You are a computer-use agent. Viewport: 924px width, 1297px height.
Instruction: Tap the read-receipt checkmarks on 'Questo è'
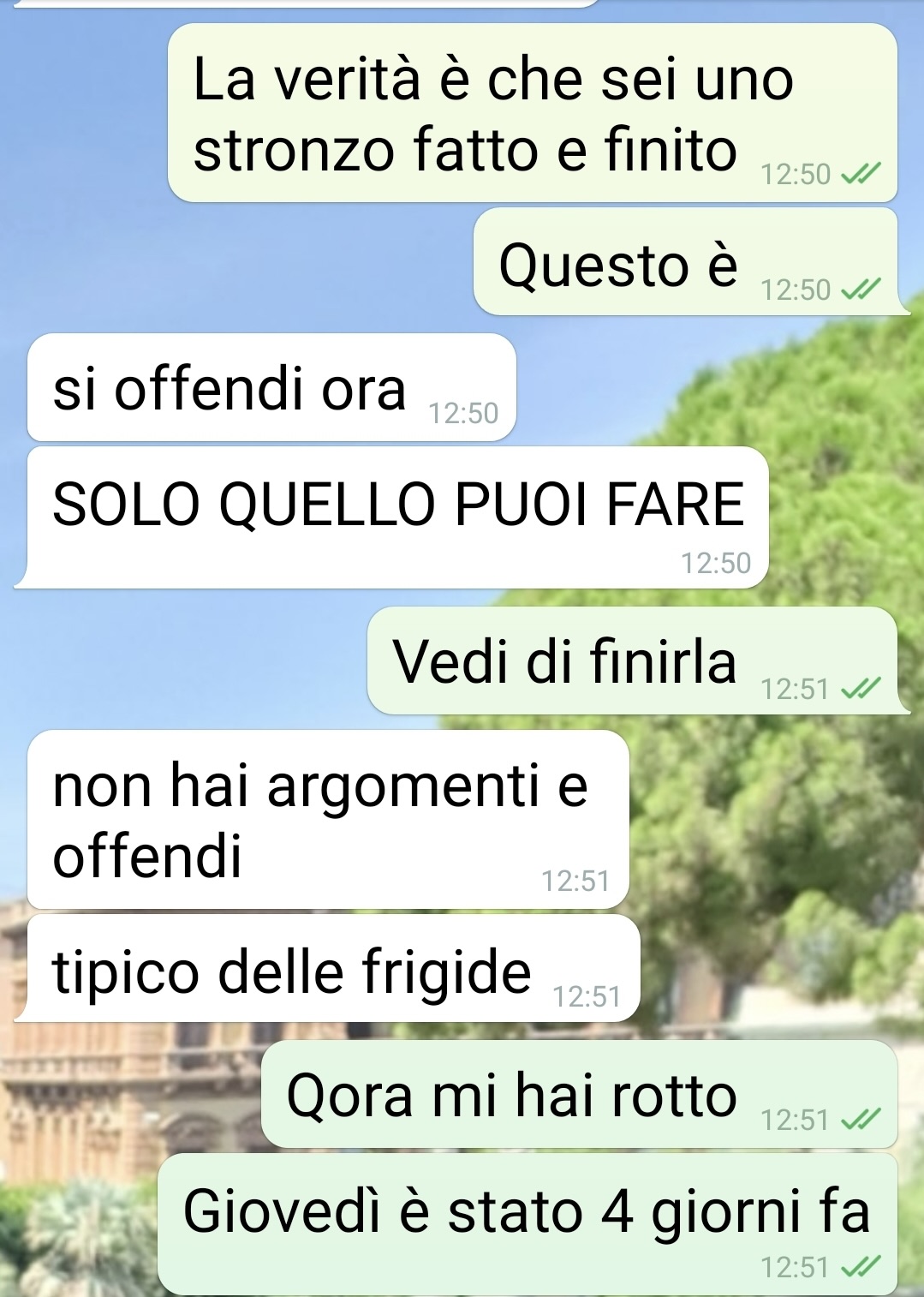pyautogui.click(x=861, y=290)
